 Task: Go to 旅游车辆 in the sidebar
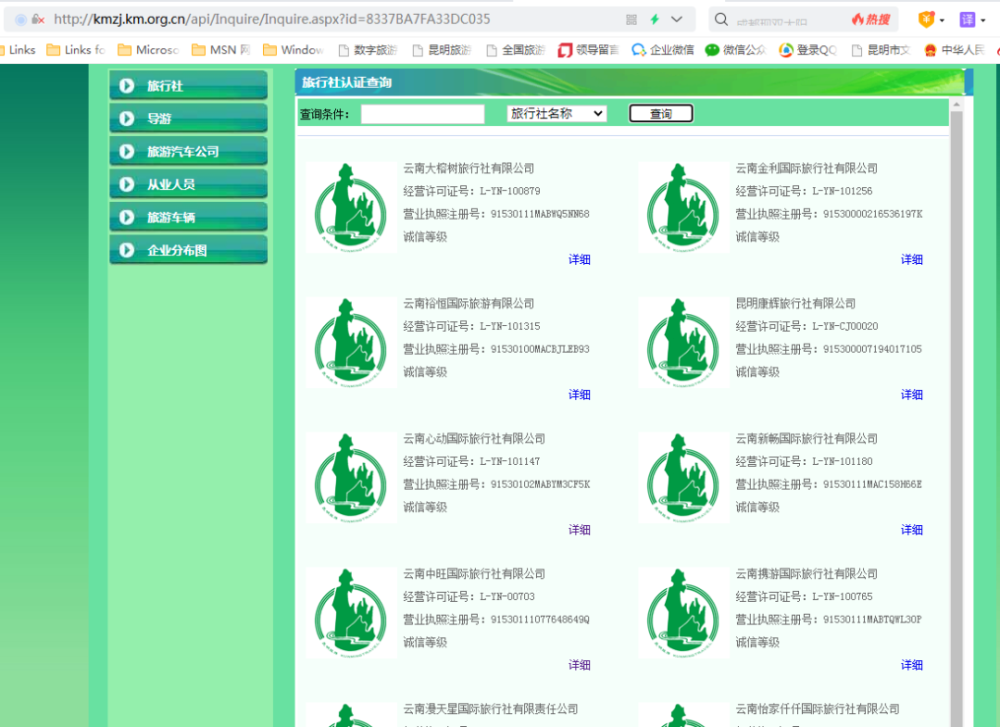point(188,217)
